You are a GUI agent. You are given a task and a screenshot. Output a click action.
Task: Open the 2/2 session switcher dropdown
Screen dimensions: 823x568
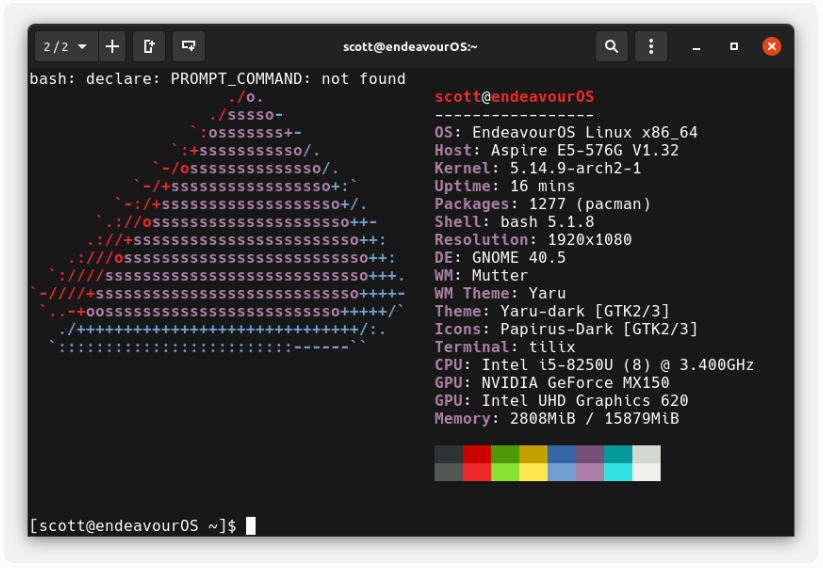tap(66, 47)
